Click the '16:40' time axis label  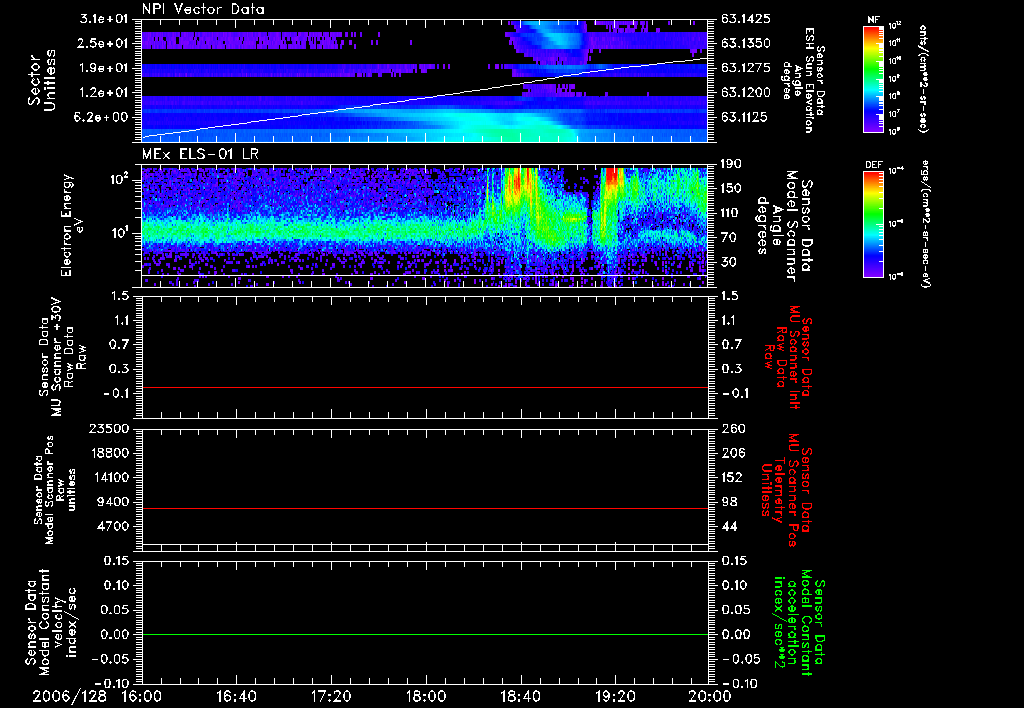point(236,697)
